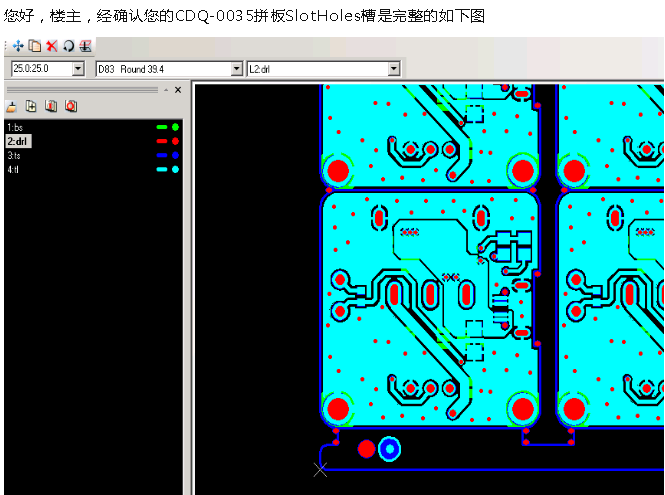This screenshot has height=495, width=665.
Task: Open the 25.0:25.0 grid dropdown
Action: tap(79, 69)
